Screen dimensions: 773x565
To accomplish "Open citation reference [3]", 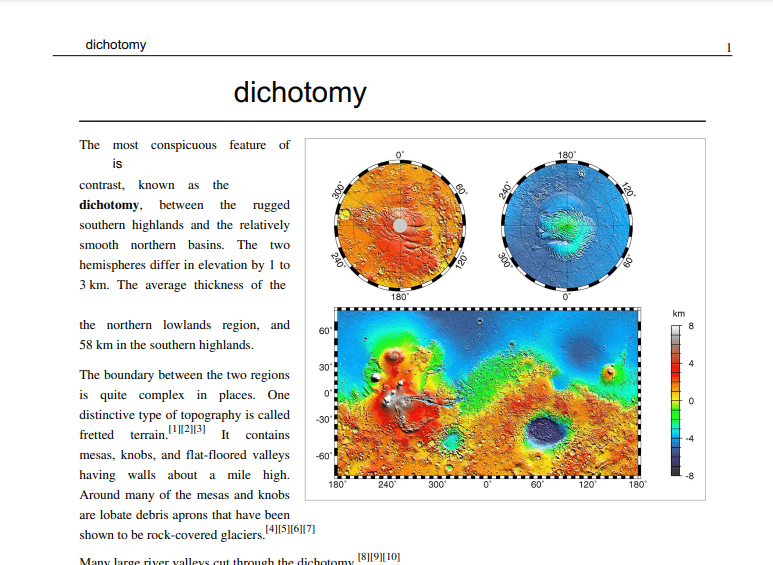I will tap(199, 429).
